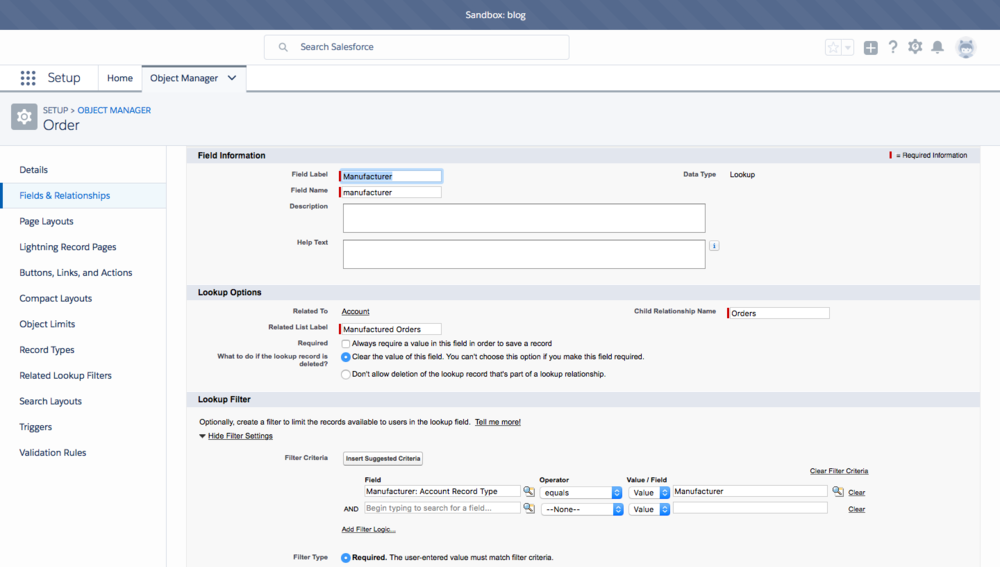Open the Setup gear icon in header
Viewport: 1000px width, 567px height.
pyautogui.click(x=915, y=47)
